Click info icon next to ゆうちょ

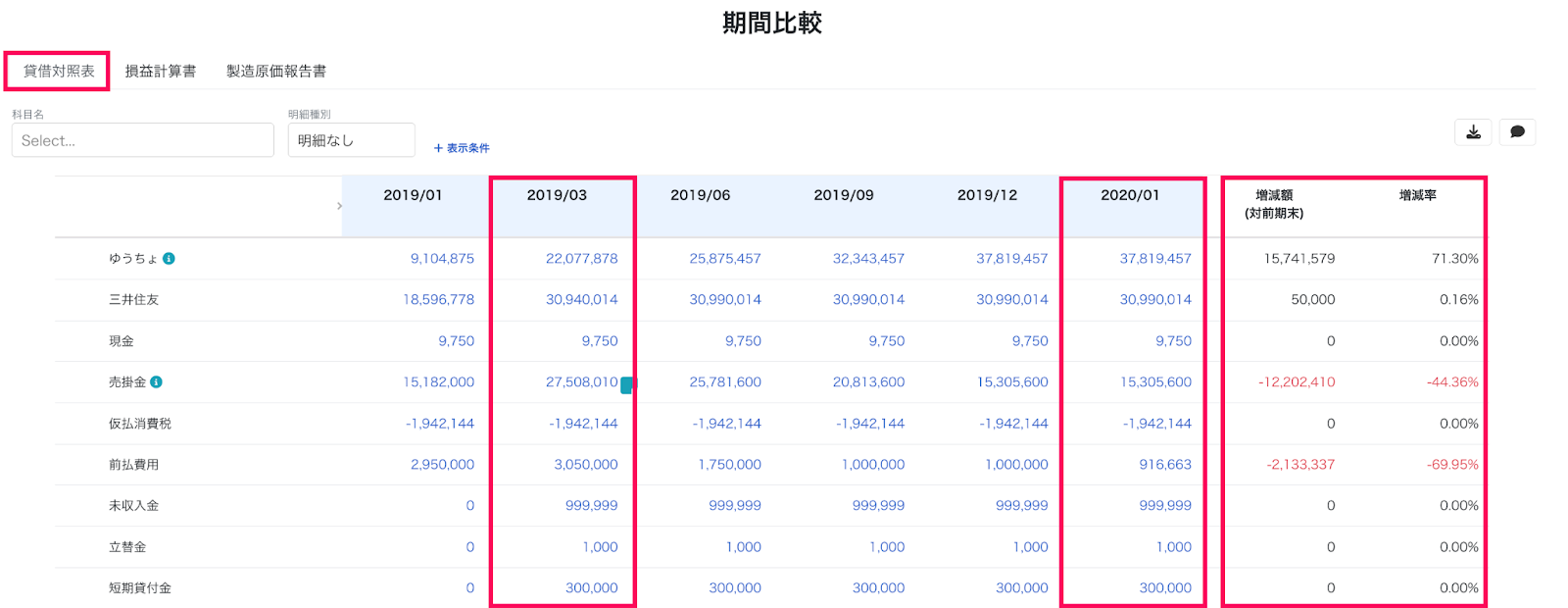coord(169,259)
